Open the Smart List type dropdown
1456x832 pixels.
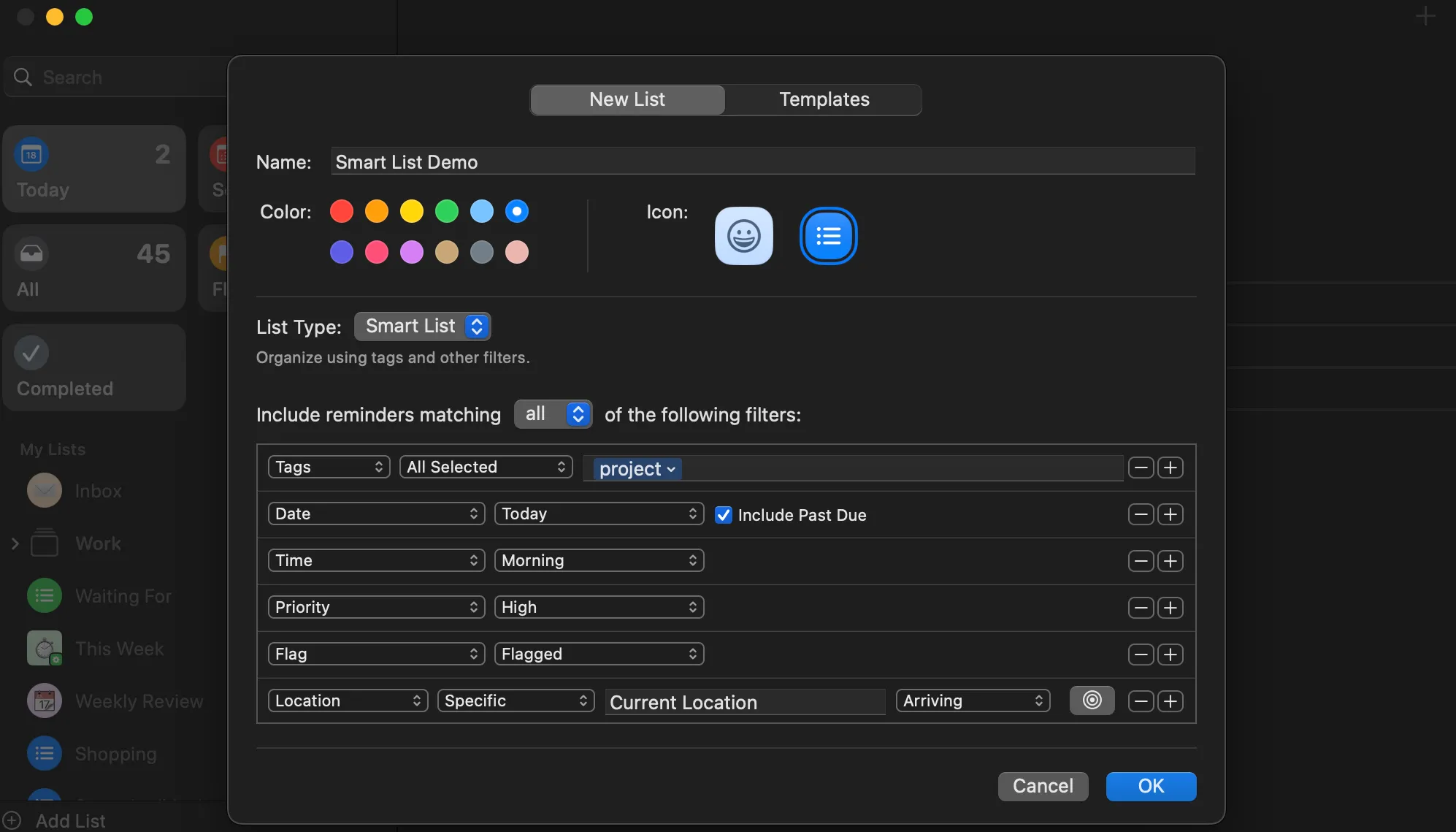(x=422, y=326)
